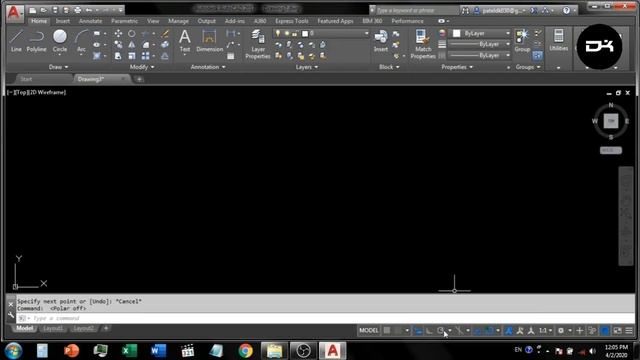Click the white object color swatch
The height and width of the screenshot is (360, 640).
[457, 33]
